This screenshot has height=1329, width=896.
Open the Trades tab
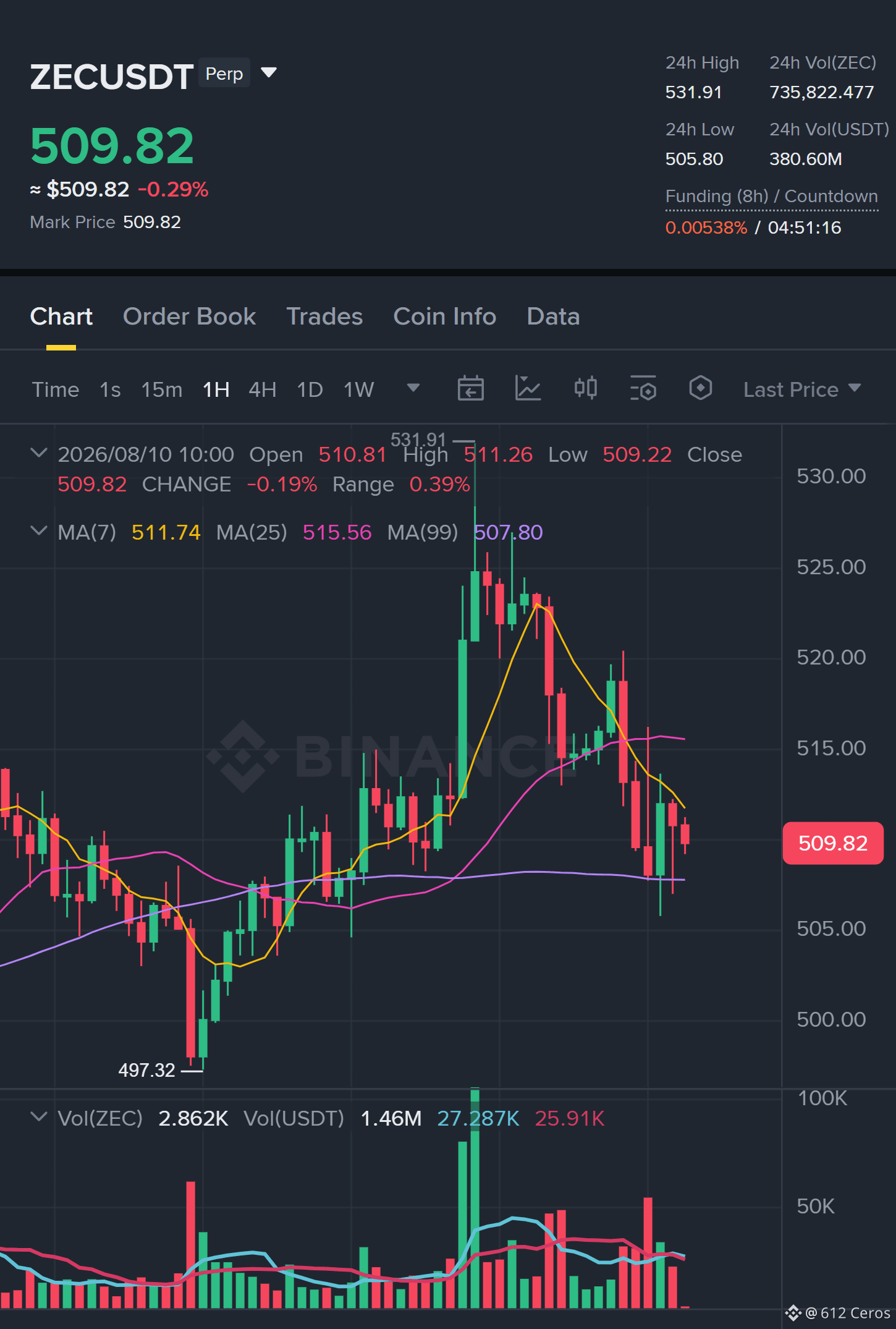coord(324,316)
